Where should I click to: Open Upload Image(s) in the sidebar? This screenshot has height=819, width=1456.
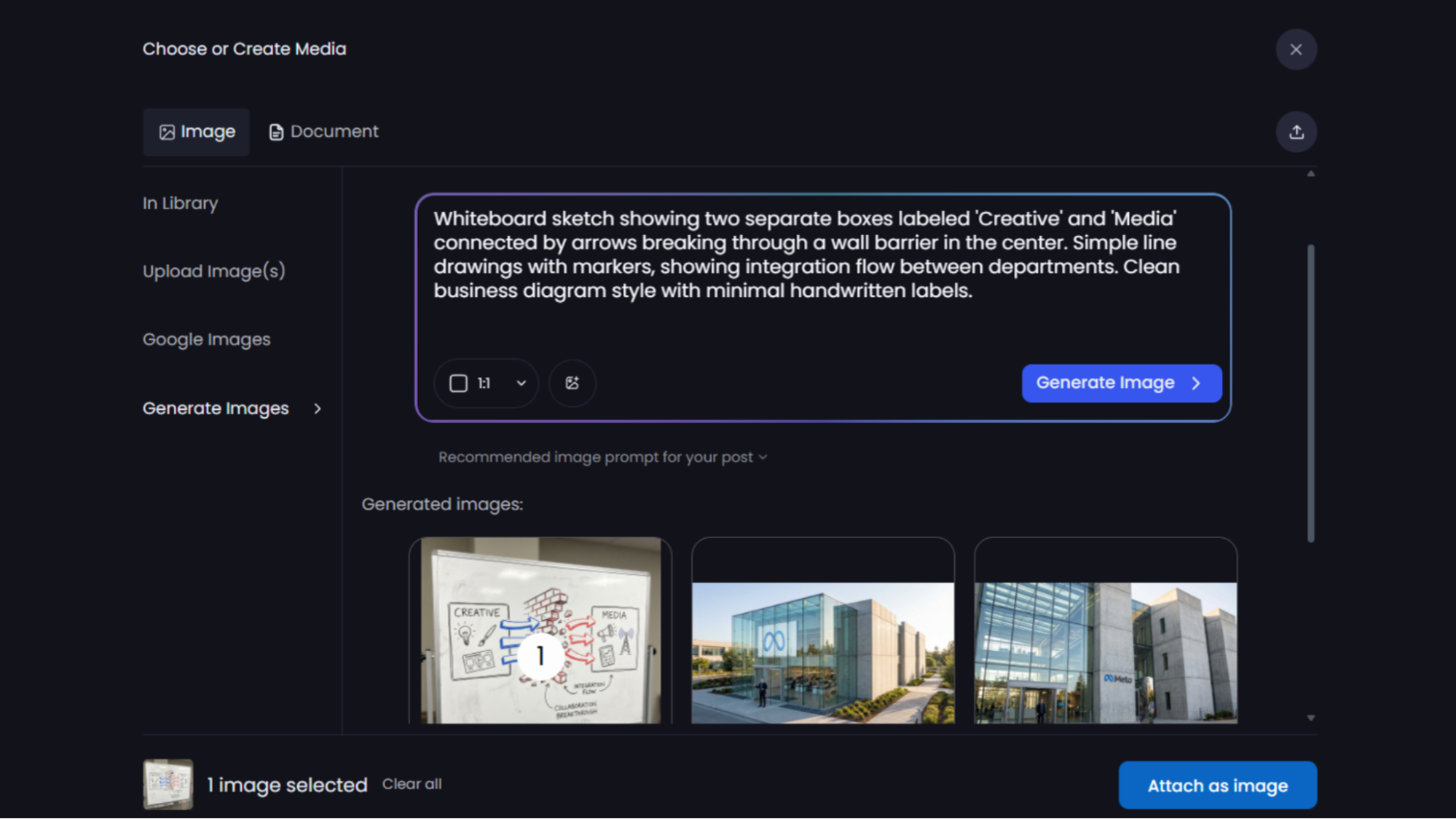(x=213, y=271)
